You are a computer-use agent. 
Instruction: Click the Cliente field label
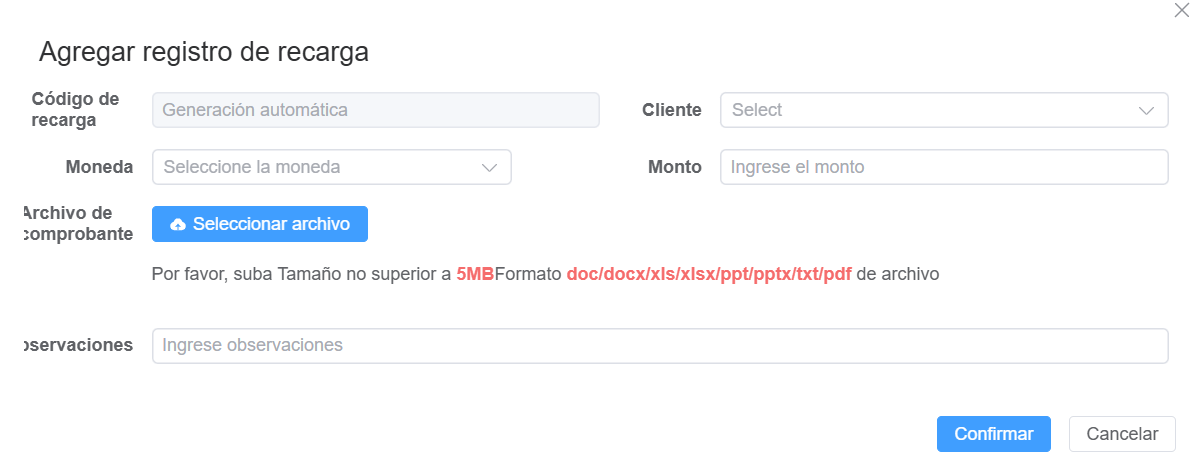coord(671,110)
